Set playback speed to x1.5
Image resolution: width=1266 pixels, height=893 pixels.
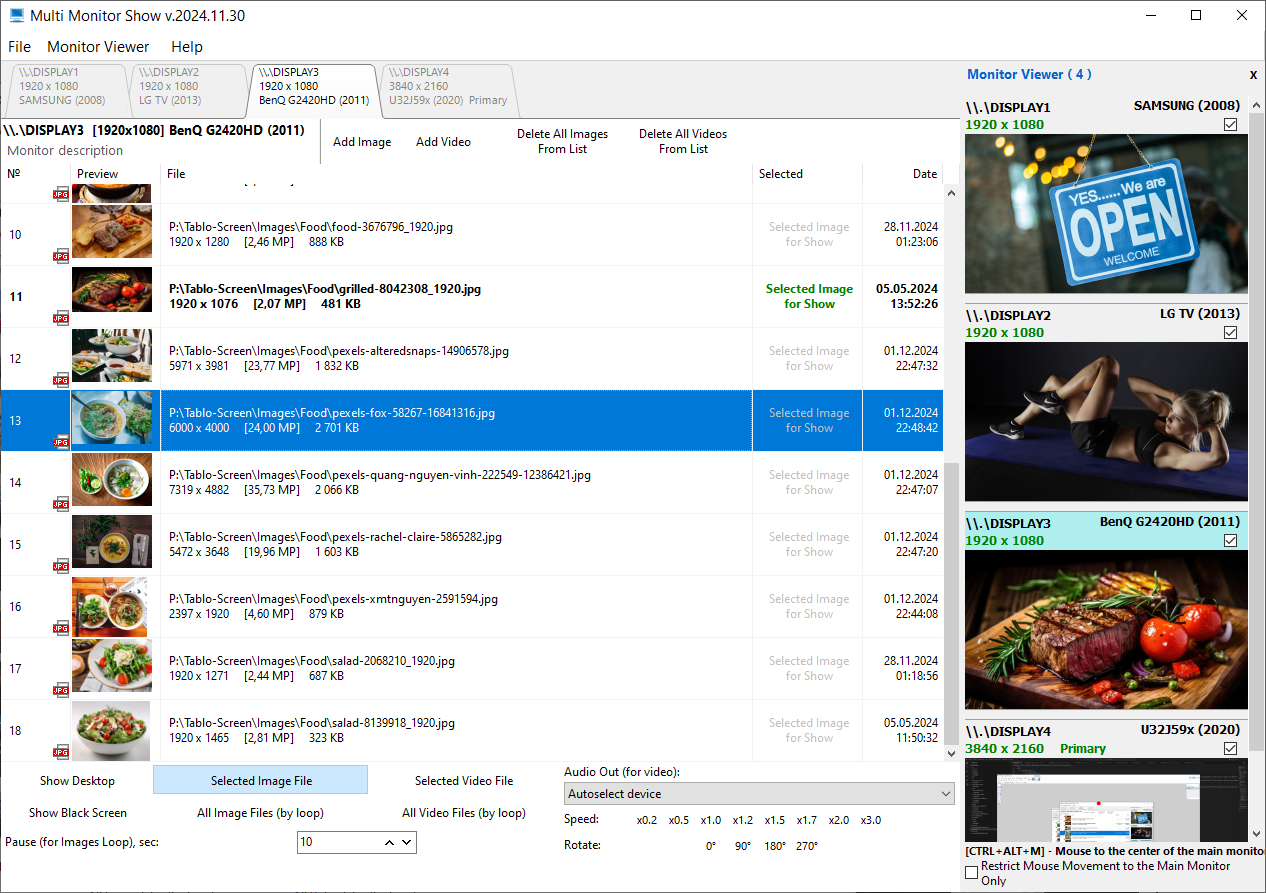775,821
